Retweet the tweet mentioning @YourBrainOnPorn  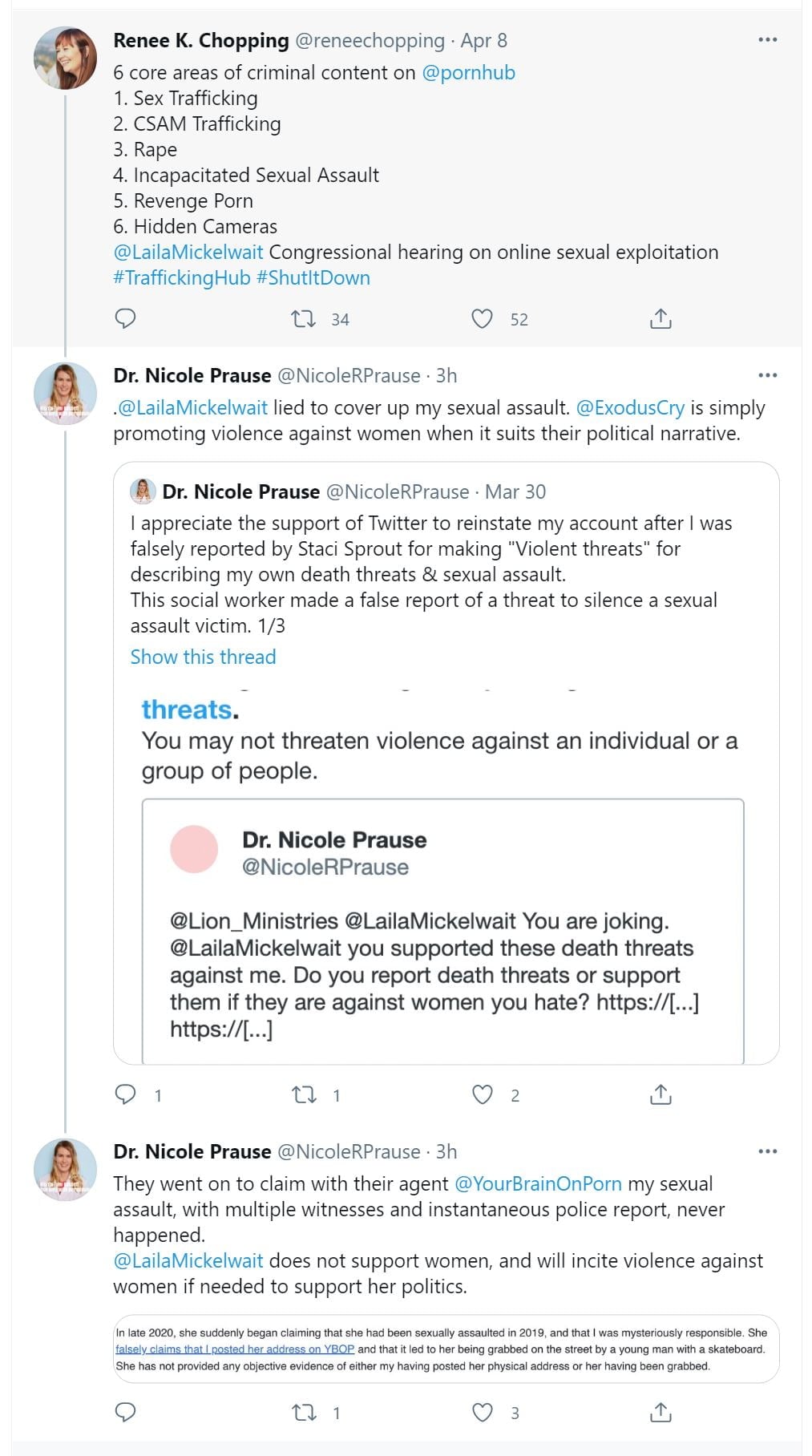pos(304,1412)
